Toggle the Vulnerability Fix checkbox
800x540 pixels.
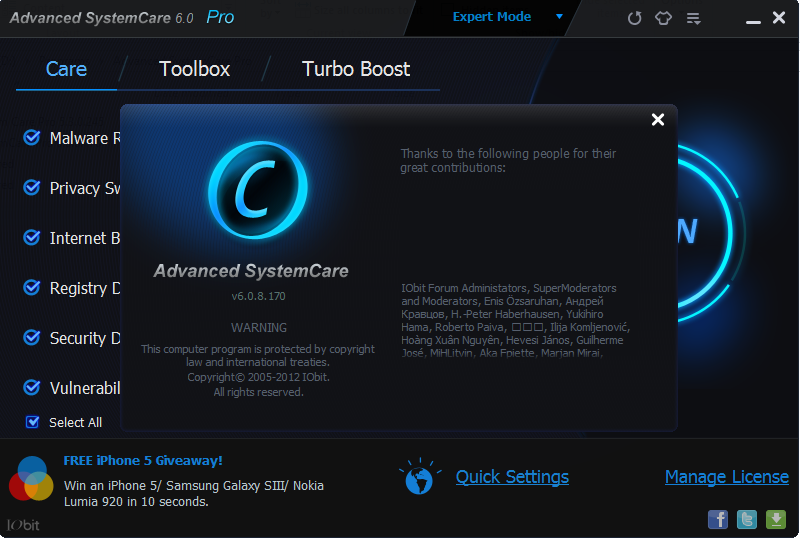click(32, 387)
